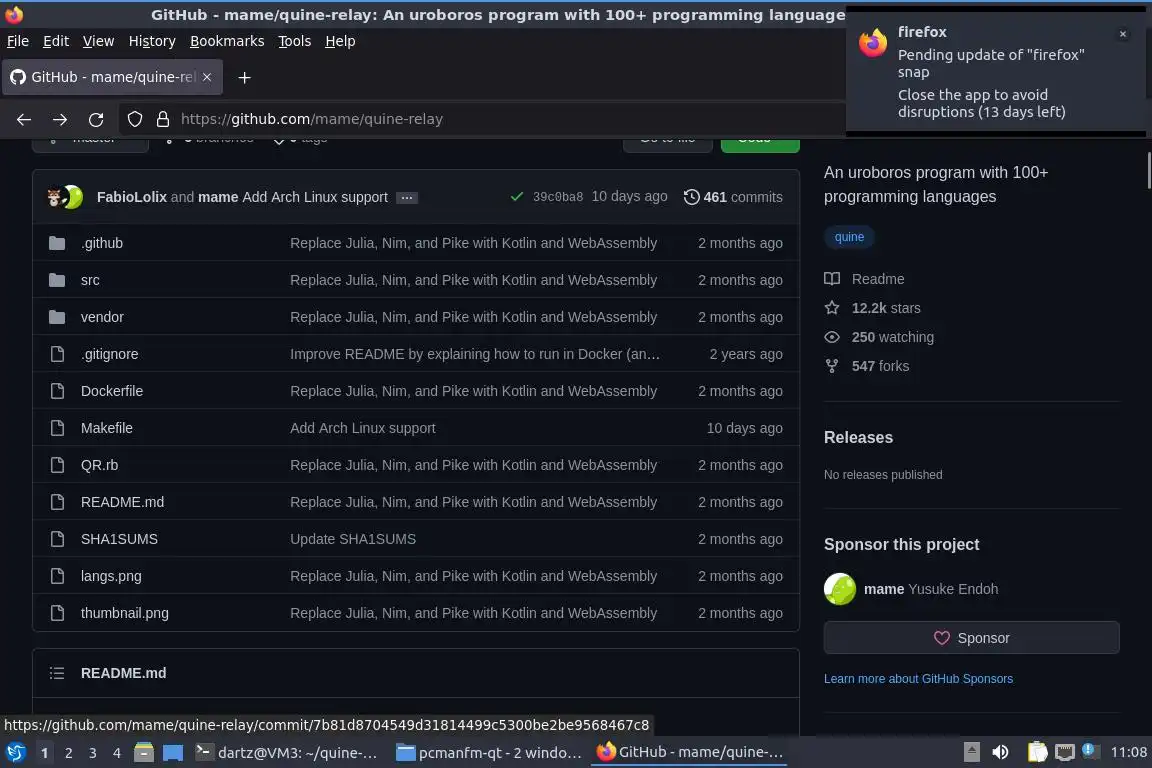
Task: Open the 'Update SHA1SUMS' commit message
Action: (353, 539)
